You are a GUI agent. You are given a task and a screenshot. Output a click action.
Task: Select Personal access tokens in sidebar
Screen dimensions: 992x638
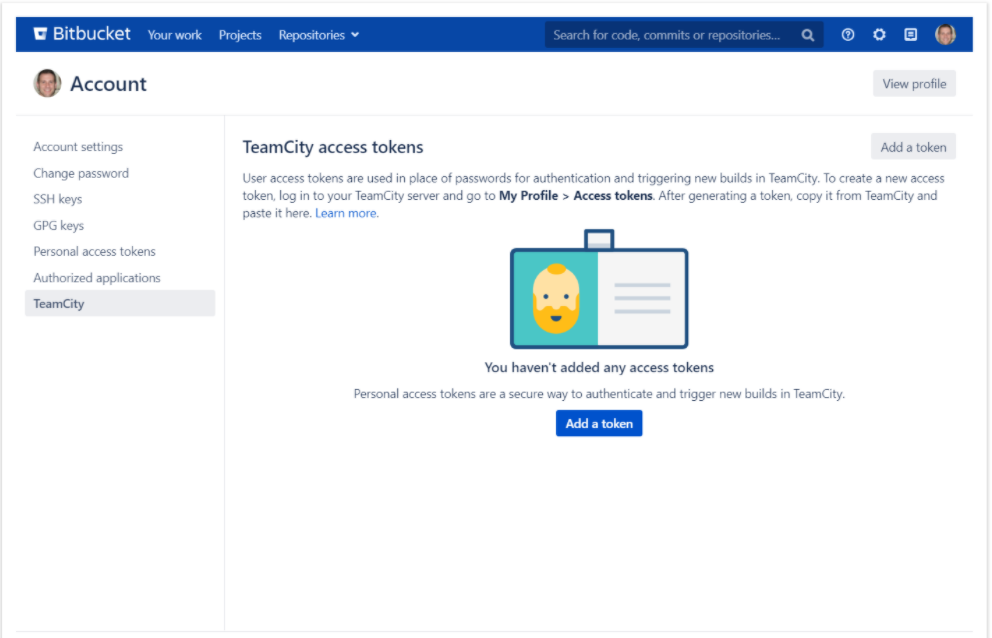[94, 252]
